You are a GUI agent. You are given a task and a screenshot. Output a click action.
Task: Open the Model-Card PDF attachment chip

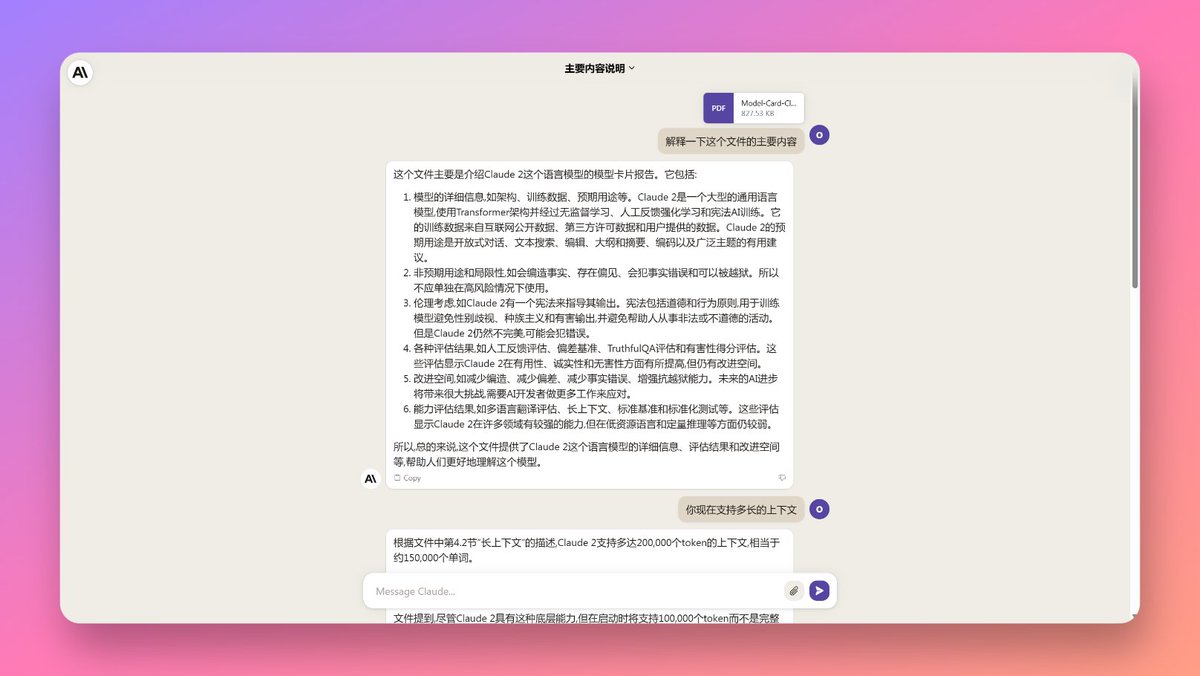click(753, 108)
